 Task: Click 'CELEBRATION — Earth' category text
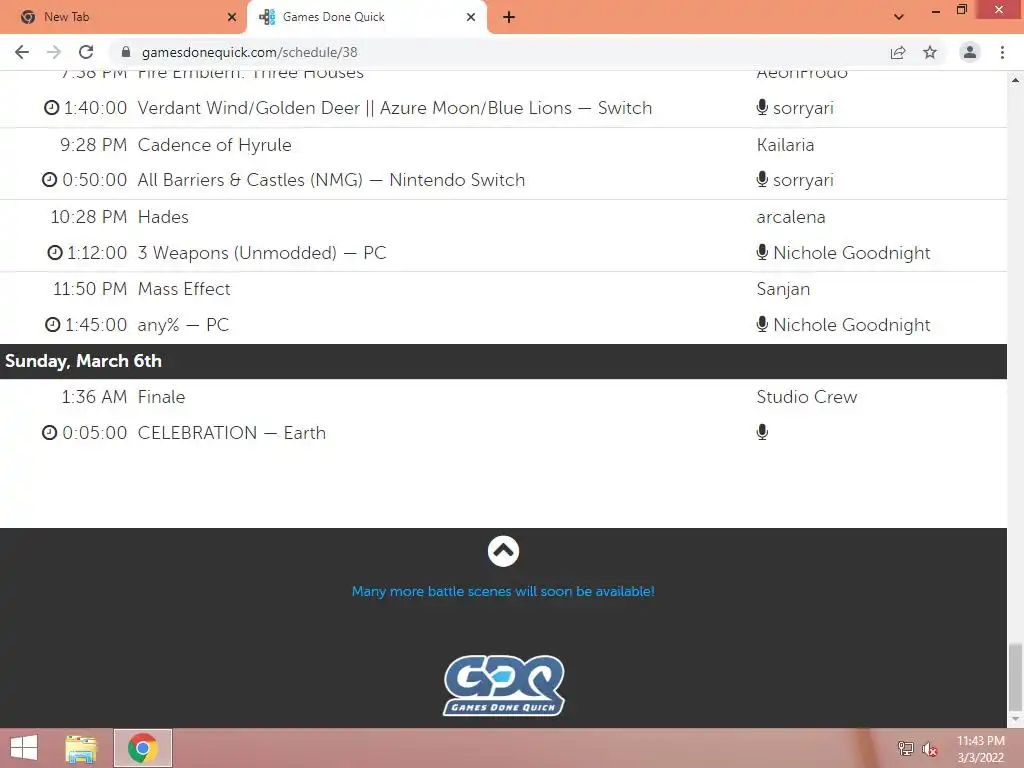pos(231,433)
